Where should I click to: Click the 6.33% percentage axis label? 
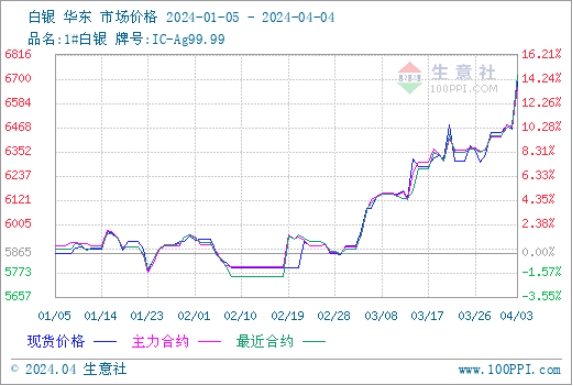pyautogui.click(x=538, y=175)
